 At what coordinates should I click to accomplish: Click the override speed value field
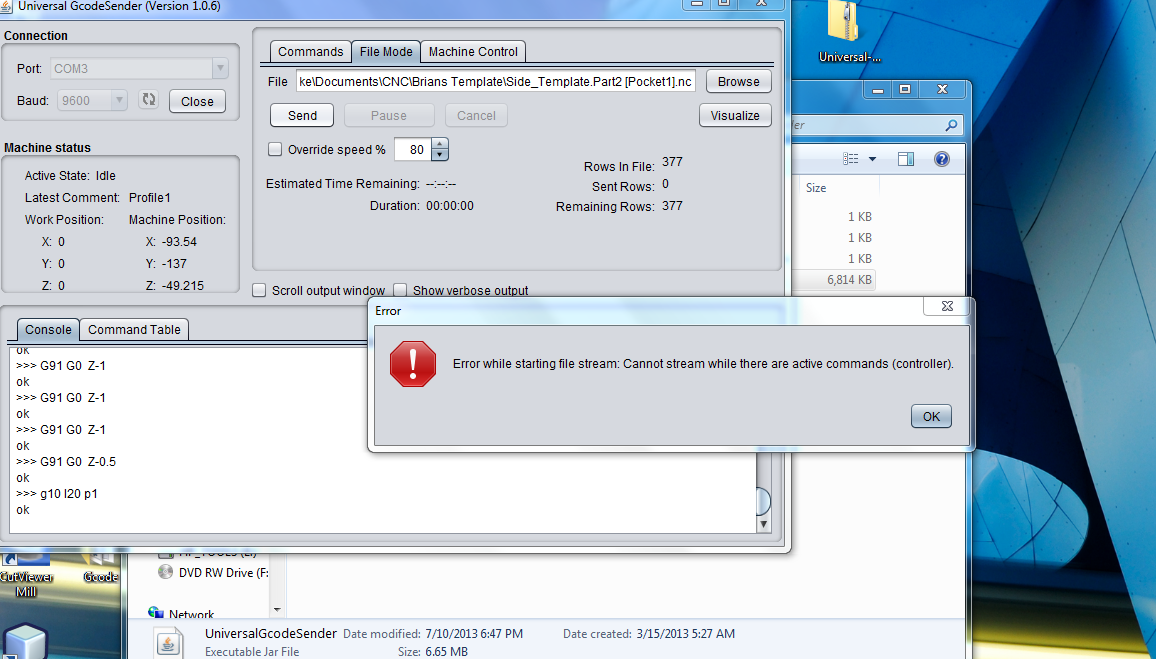tap(414, 150)
